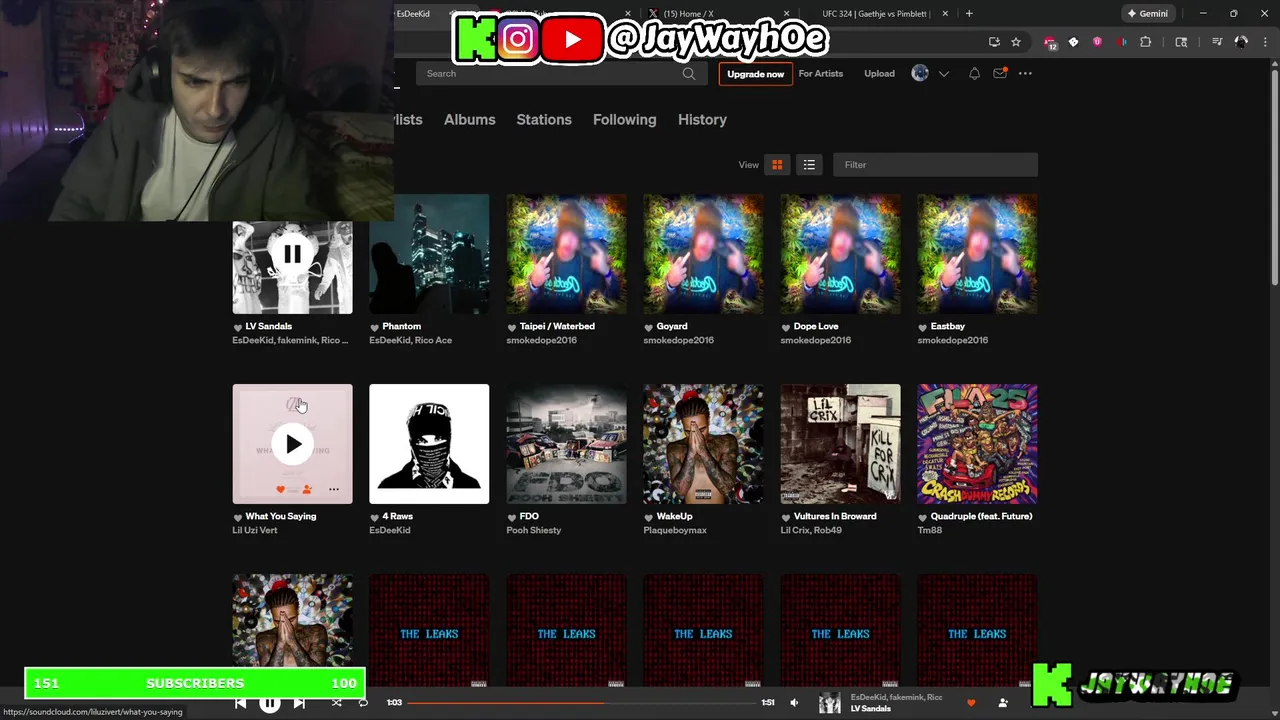Viewport: 1280px width, 720px height.
Task: Like What You Saying on cover overlay
Action: tap(281, 490)
